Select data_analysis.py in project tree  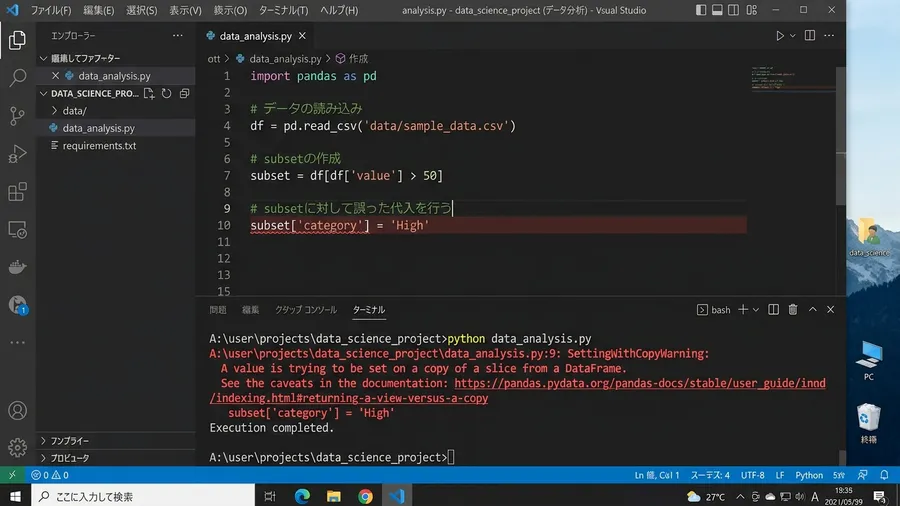[x=98, y=128]
